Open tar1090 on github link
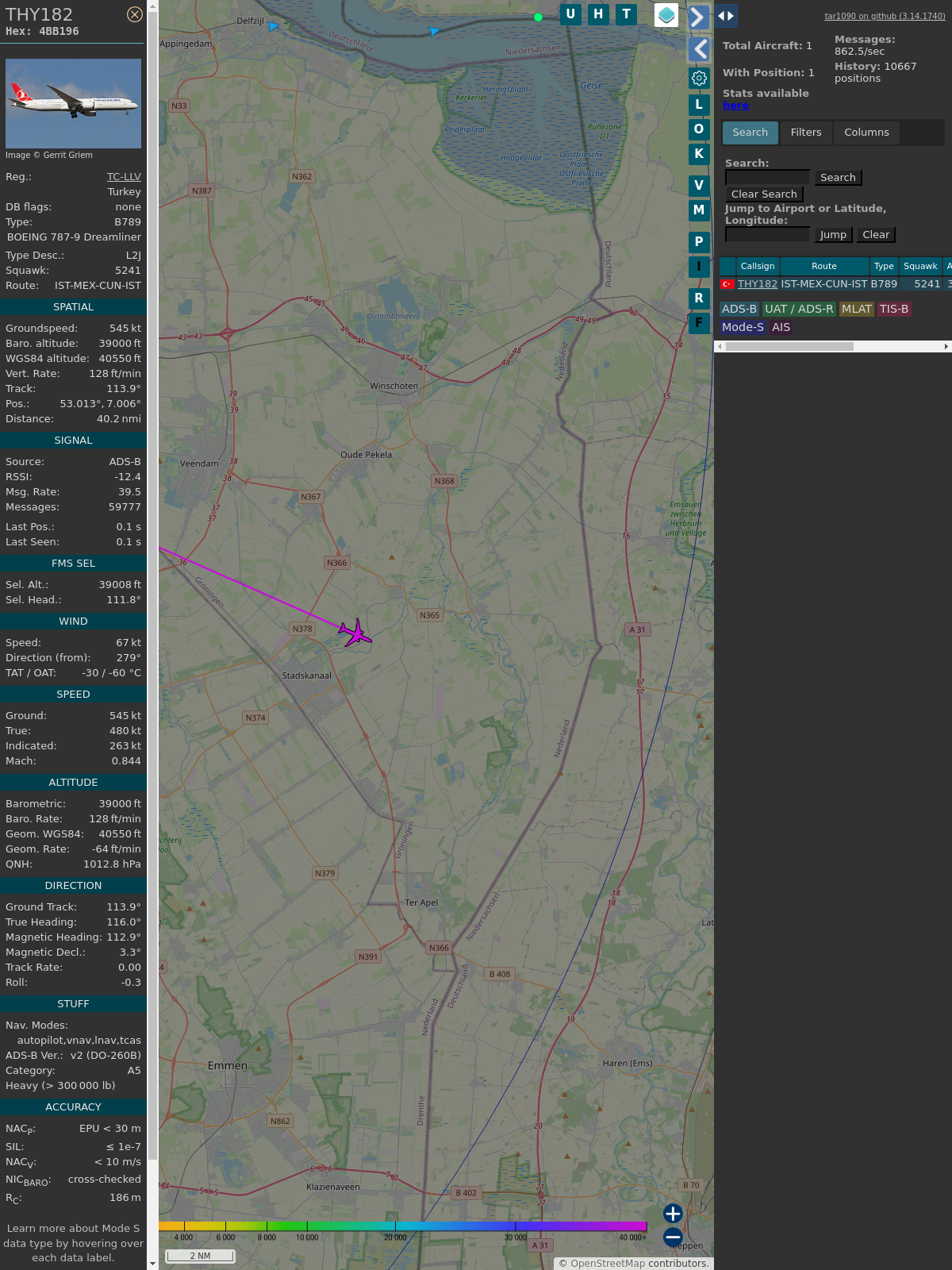The image size is (952, 1270). [885, 16]
